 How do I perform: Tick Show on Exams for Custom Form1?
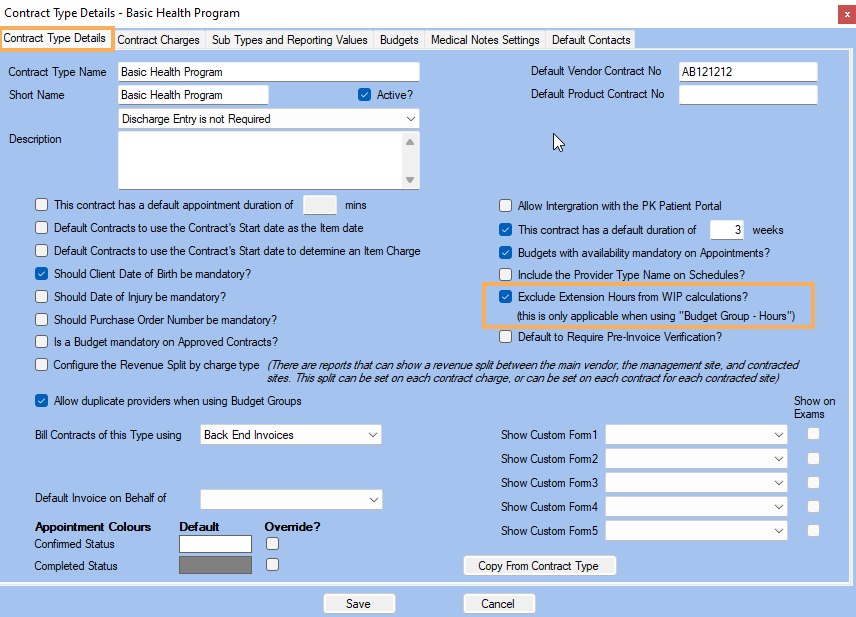(x=814, y=435)
